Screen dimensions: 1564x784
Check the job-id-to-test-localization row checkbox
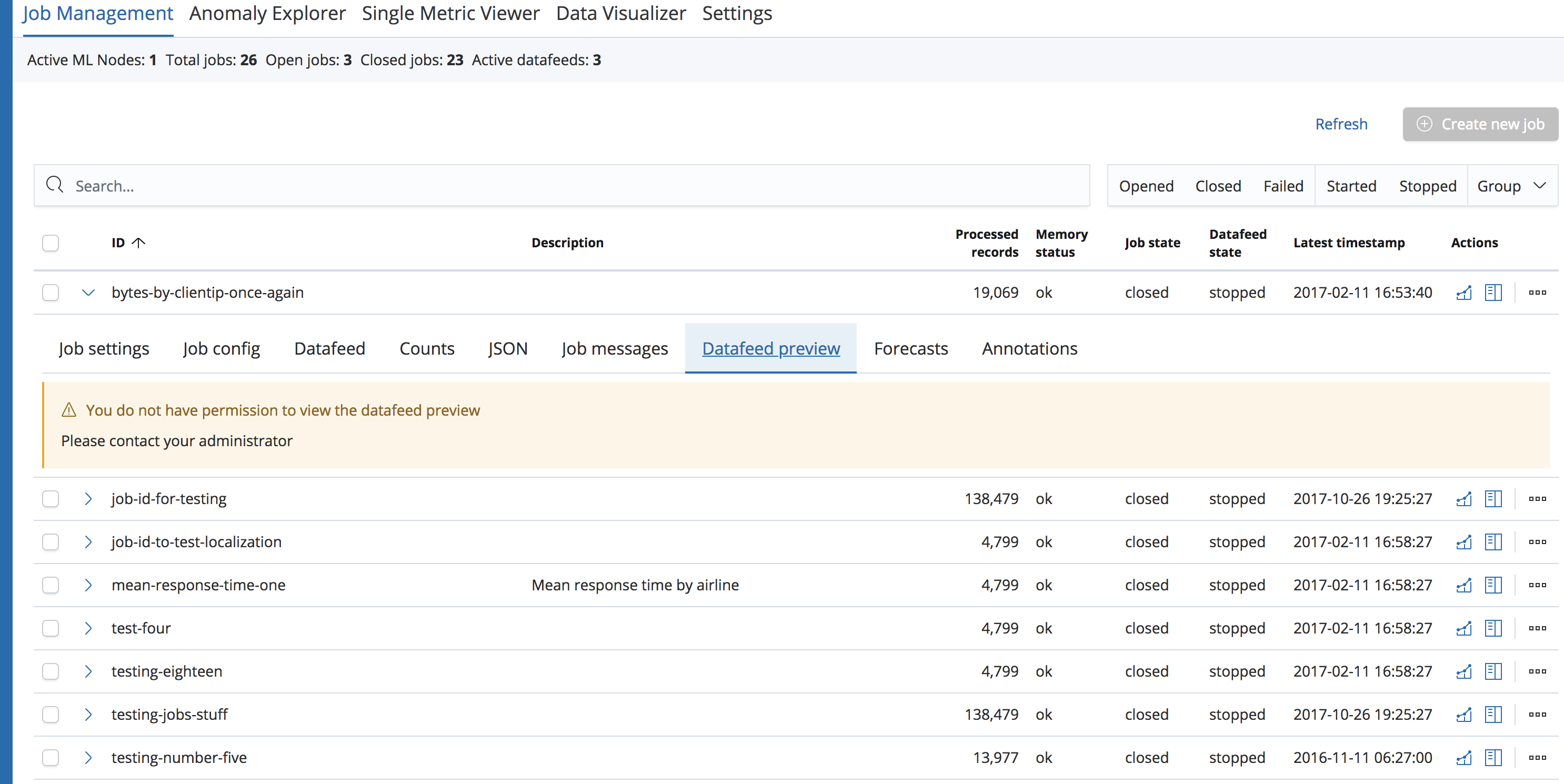click(x=51, y=542)
